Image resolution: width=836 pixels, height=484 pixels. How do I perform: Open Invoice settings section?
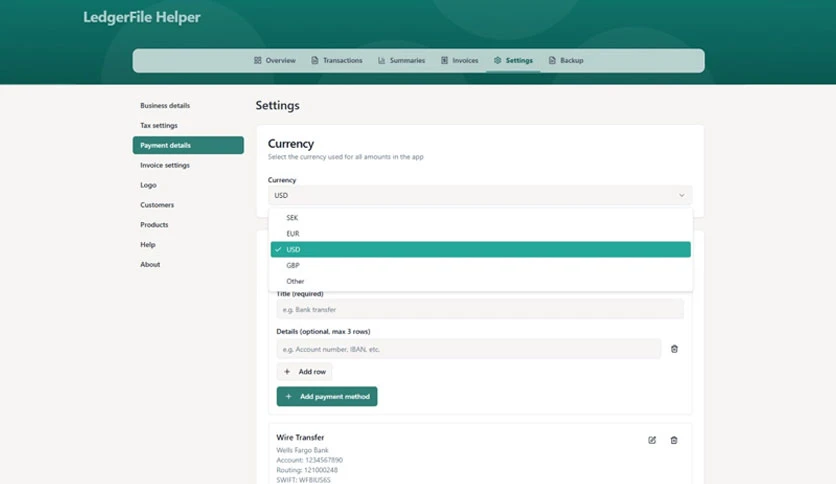click(x=188, y=165)
